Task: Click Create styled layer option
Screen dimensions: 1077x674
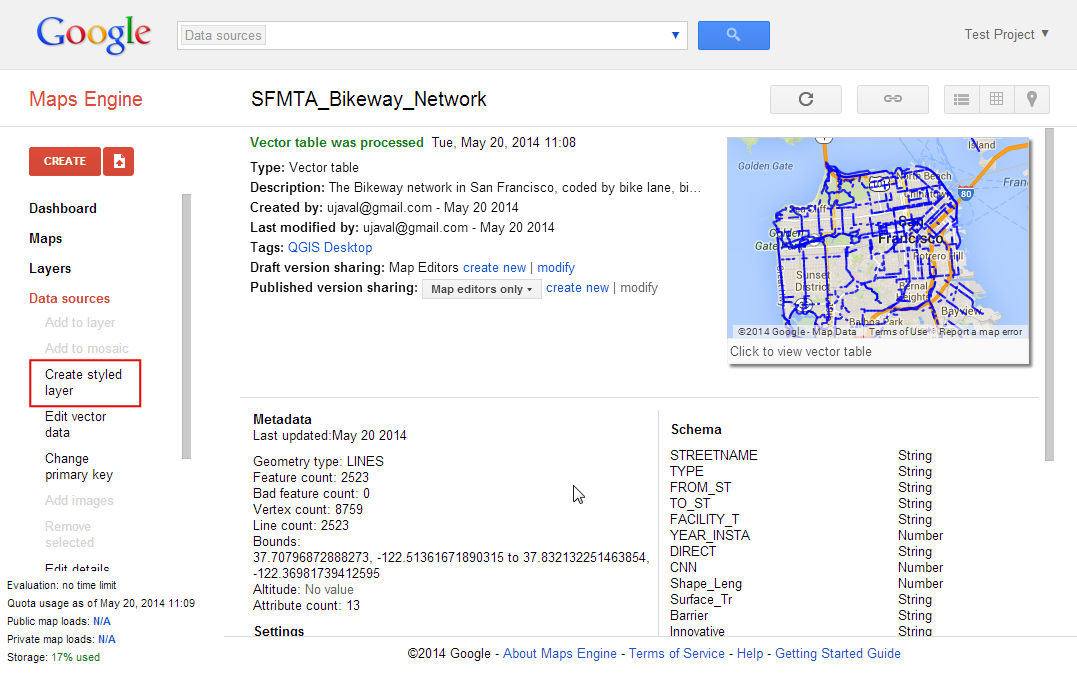Action: pyautogui.click(x=84, y=382)
